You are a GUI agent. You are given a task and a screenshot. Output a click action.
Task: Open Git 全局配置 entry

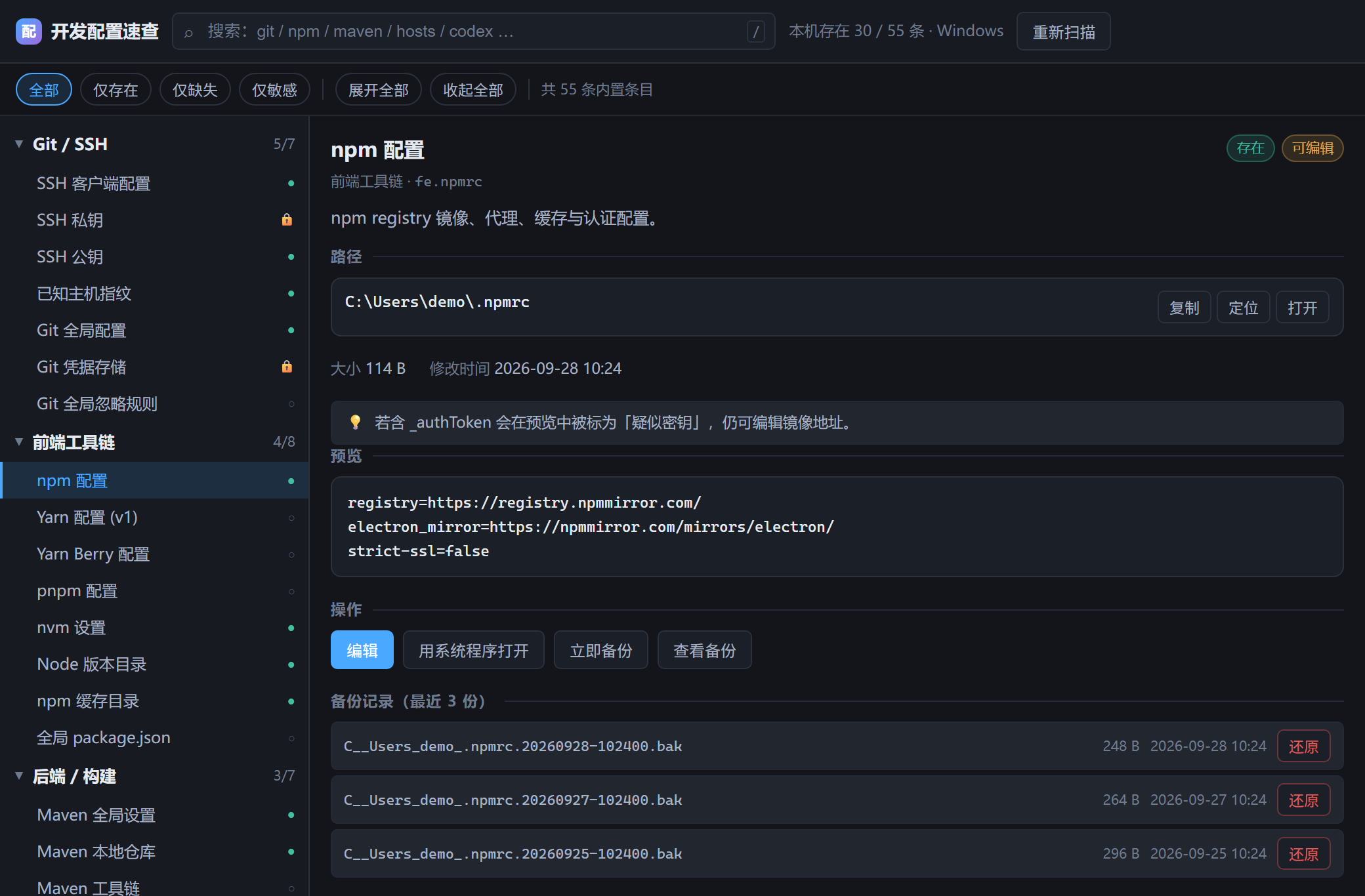155,330
